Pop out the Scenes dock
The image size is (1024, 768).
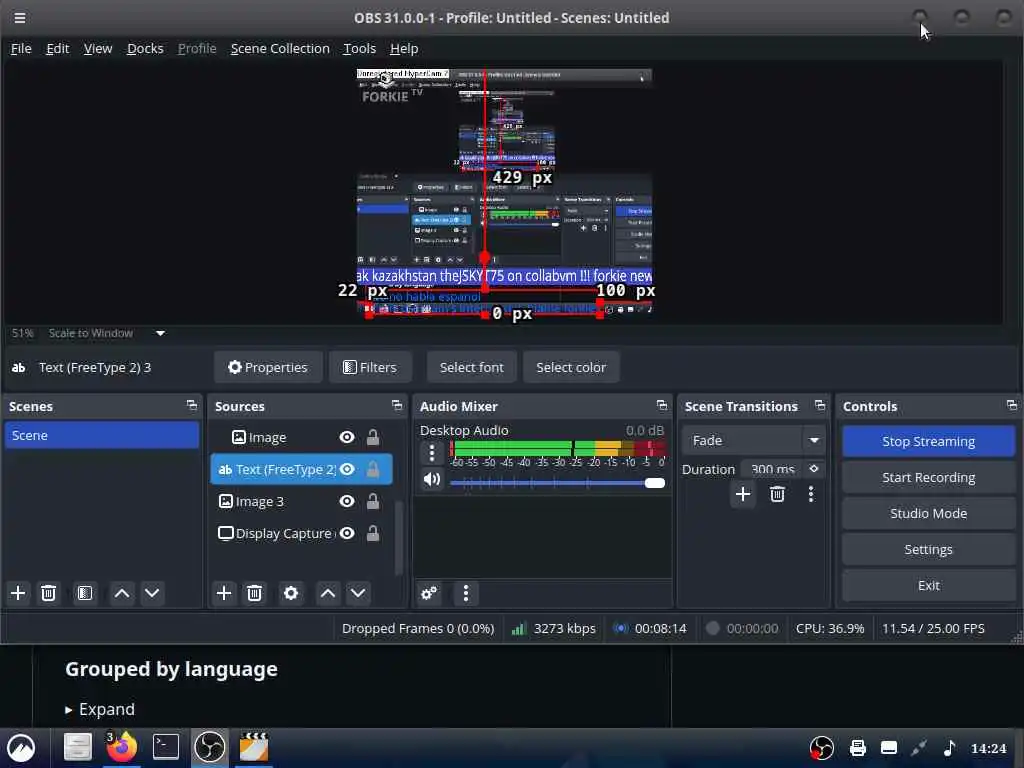pos(192,406)
